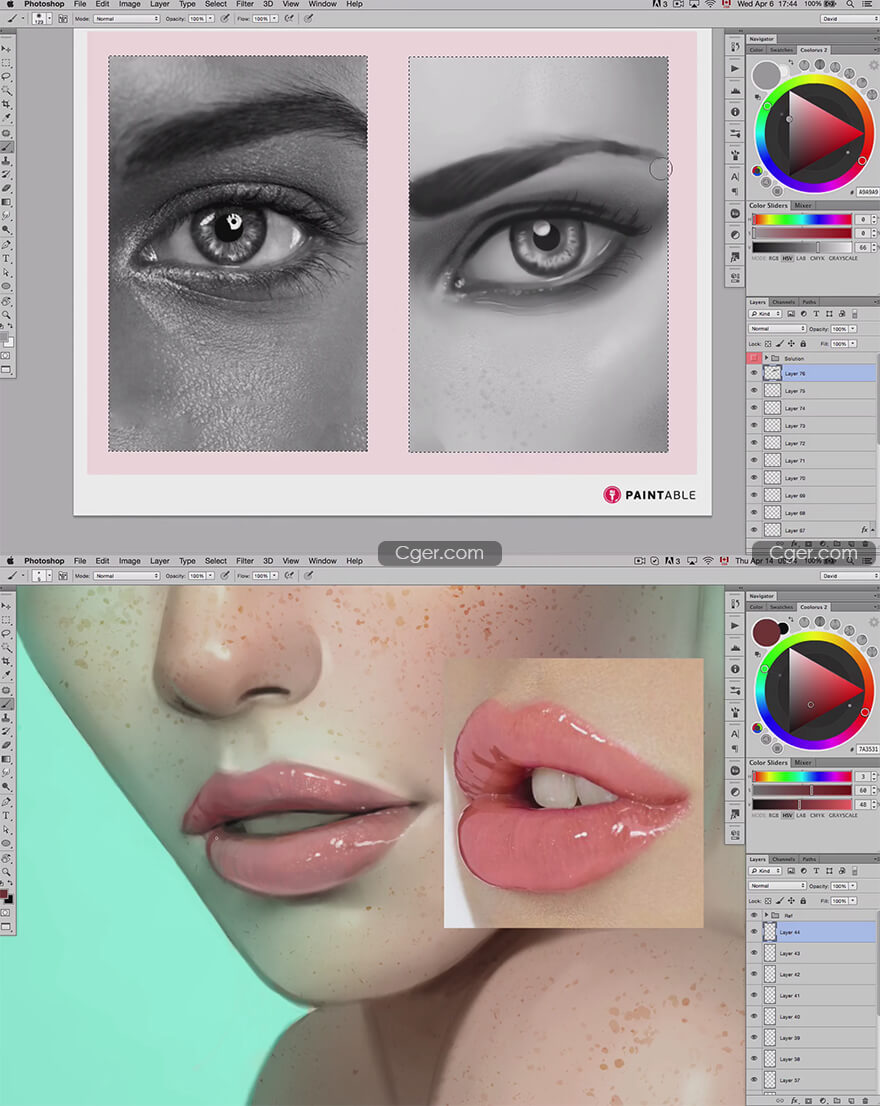Expand the Ref layer group
The width and height of the screenshot is (880, 1106).
coord(766,915)
